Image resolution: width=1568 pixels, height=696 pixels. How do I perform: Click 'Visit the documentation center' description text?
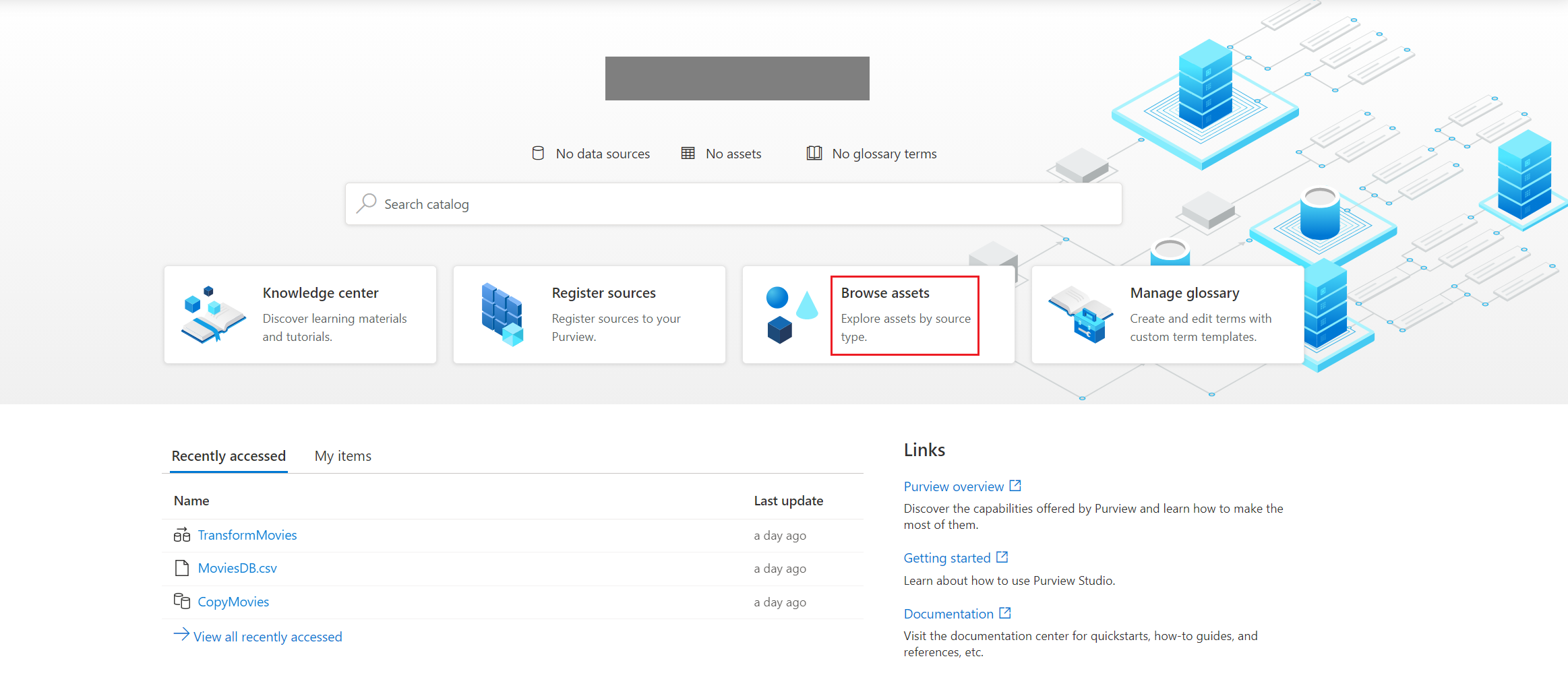[x=1081, y=644]
